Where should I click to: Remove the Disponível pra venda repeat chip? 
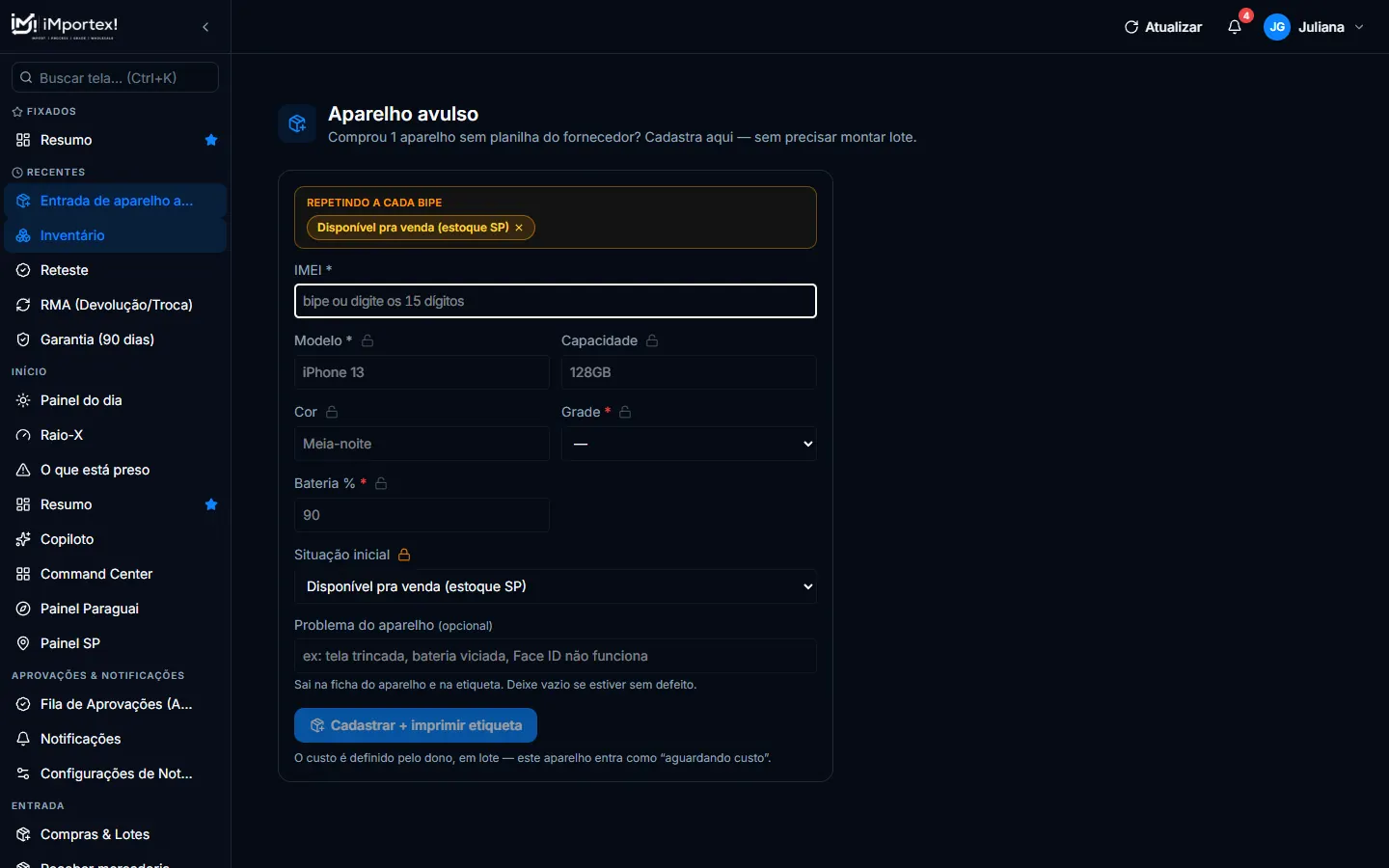[519, 228]
